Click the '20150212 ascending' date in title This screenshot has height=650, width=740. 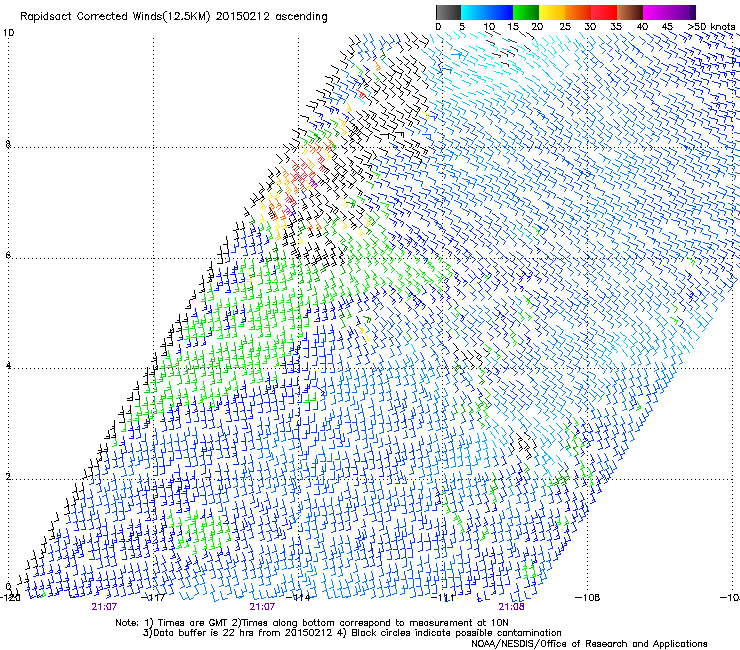271,17
